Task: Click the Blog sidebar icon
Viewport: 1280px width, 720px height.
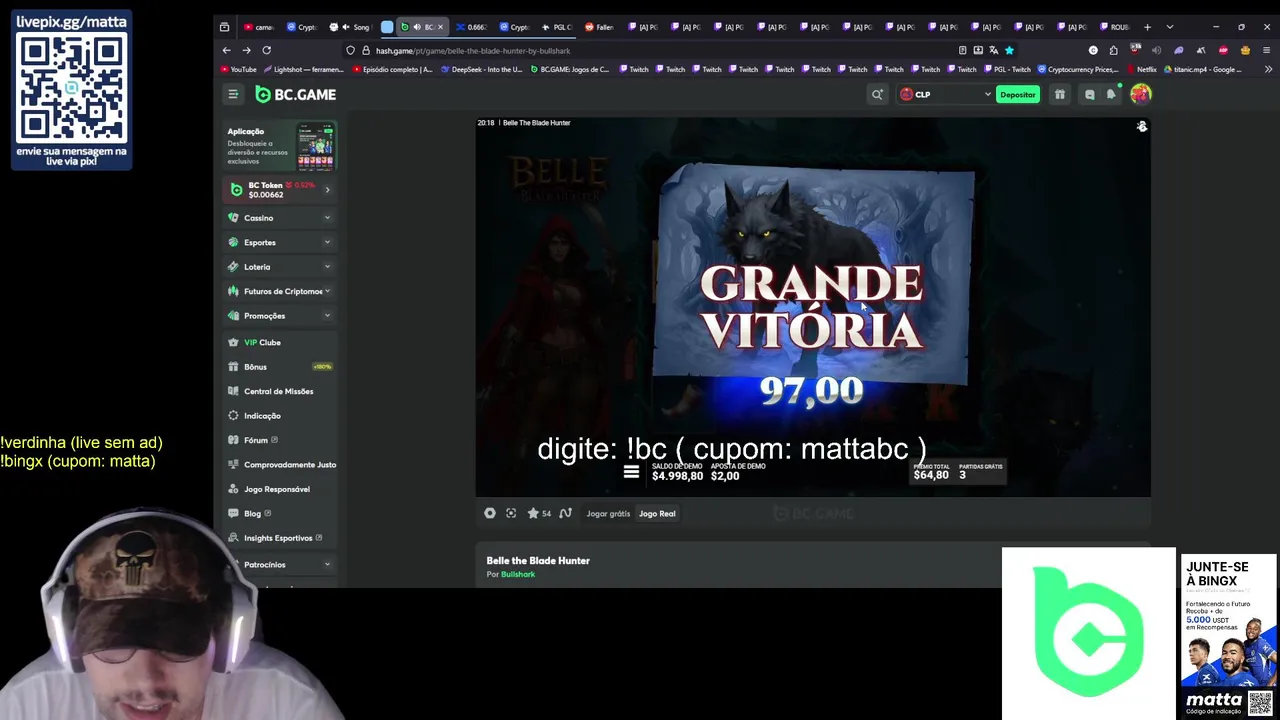Action: click(233, 514)
